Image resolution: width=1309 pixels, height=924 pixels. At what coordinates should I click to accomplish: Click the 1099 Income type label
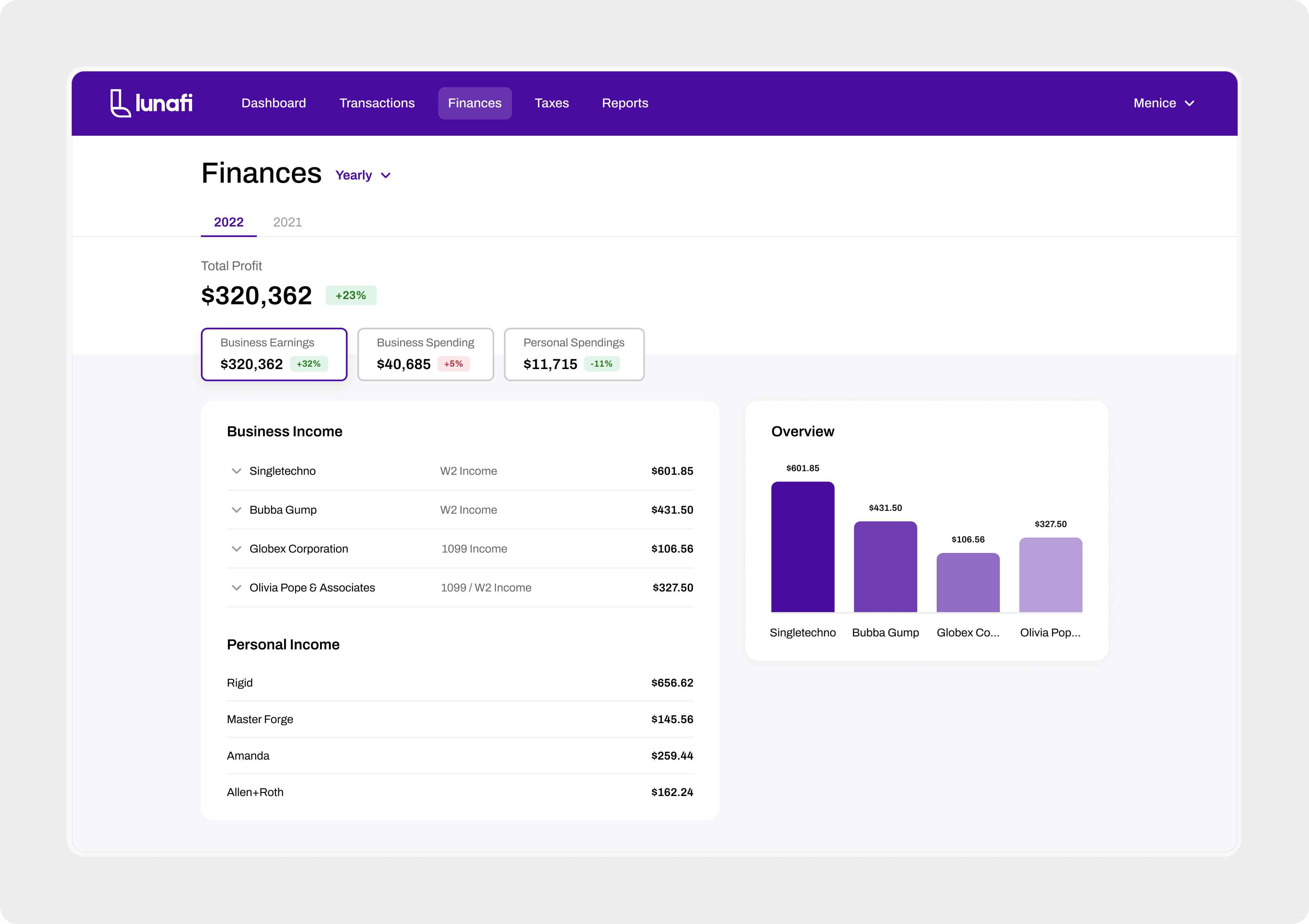pos(474,549)
